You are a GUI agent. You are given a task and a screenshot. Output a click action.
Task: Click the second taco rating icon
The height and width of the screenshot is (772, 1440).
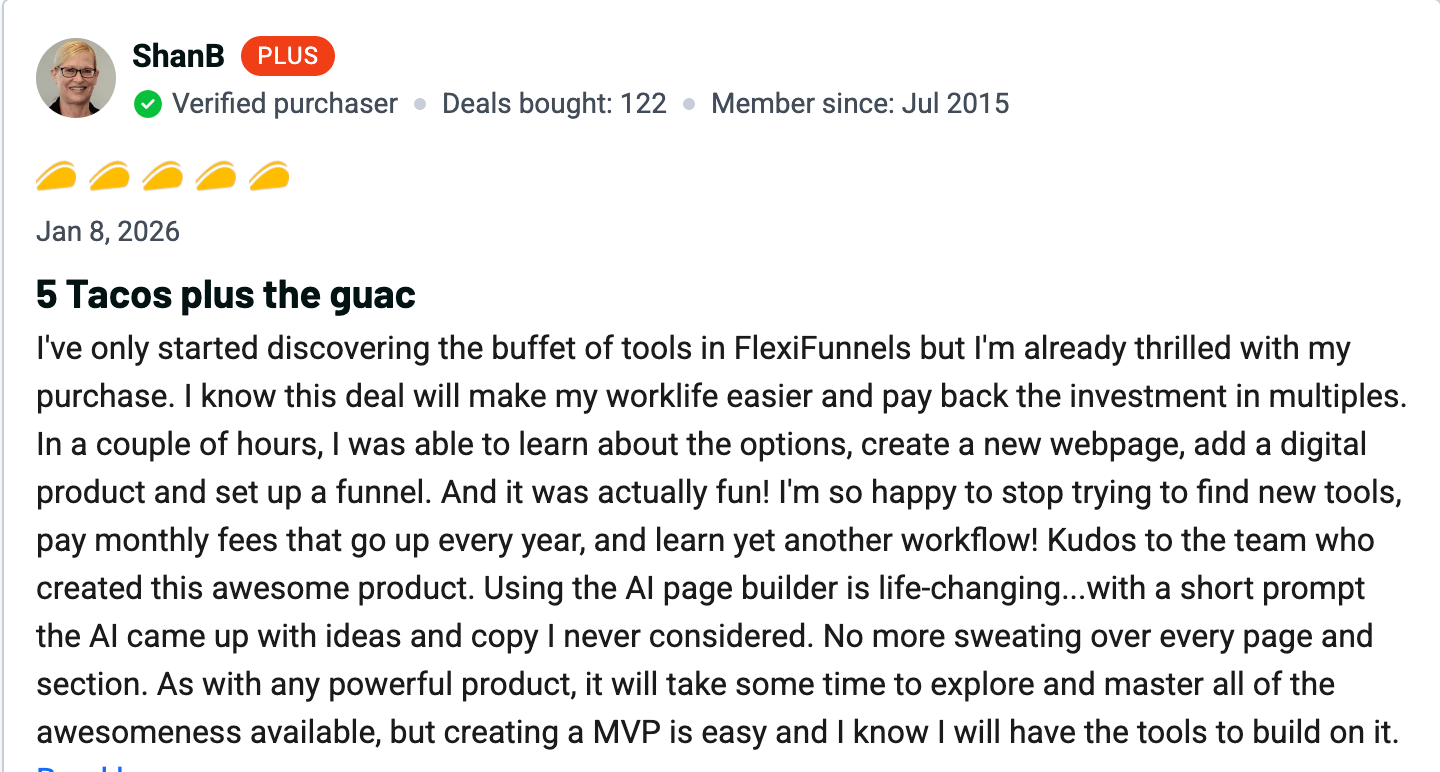tap(109, 177)
